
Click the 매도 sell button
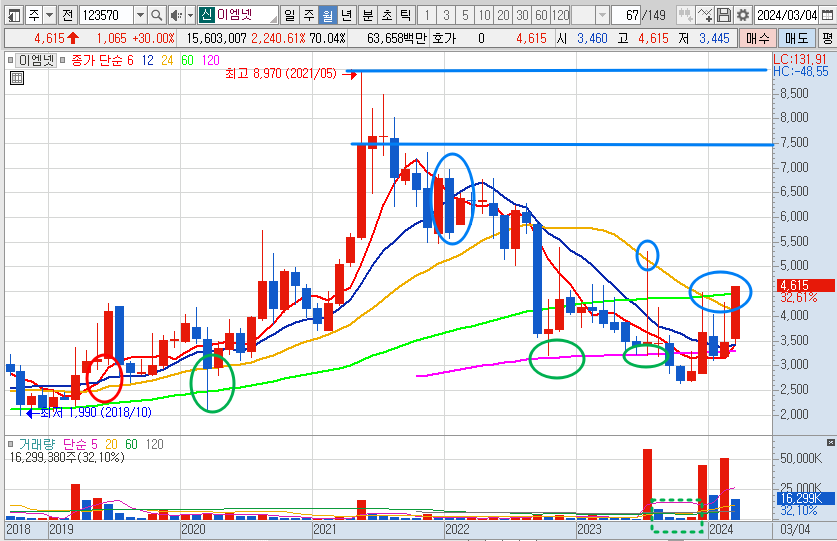point(796,38)
